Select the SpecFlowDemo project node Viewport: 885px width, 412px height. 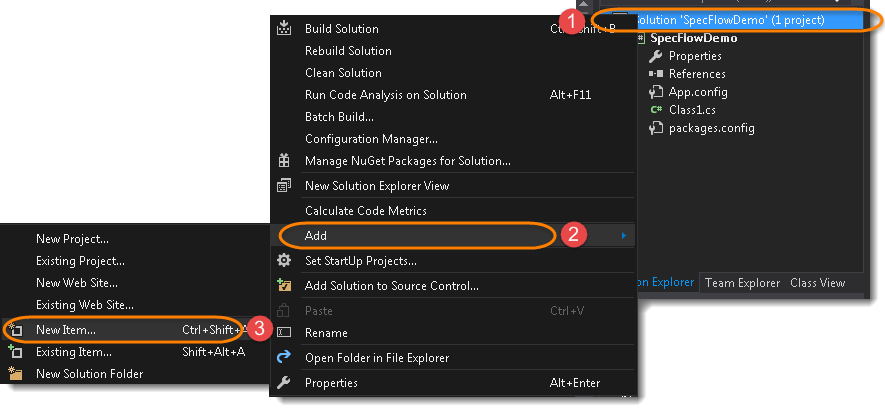click(694, 38)
